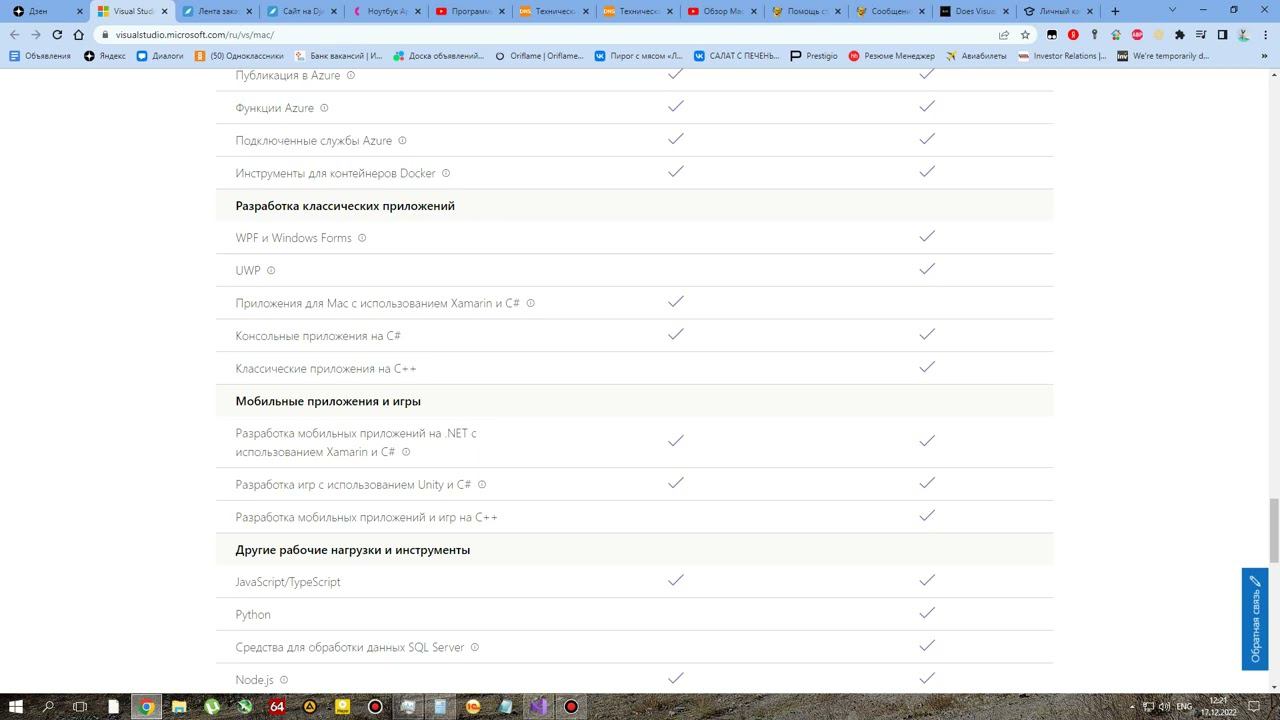Viewport: 1280px width, 720px height.
Task: Click ENG language indicator in tray
Action: [x=1185, y=706]
